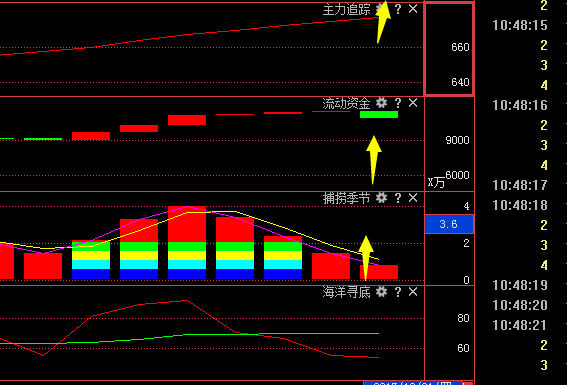
Task: Open help for 海洋寻底 indicator
Action: point(398,292)
